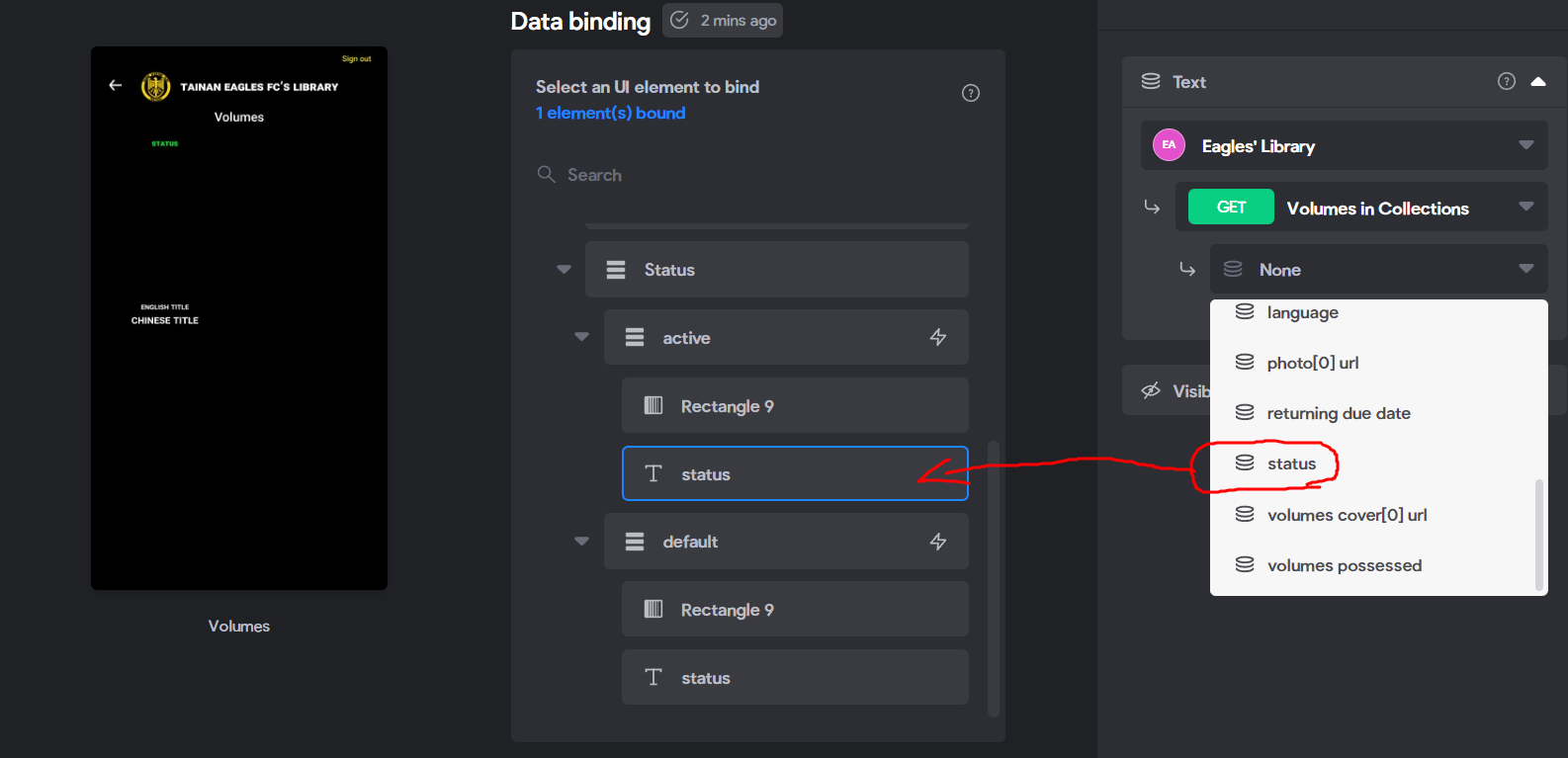Select the status text element under active
The height and width of the screenshot is (758, 1568).
point(795,473)
